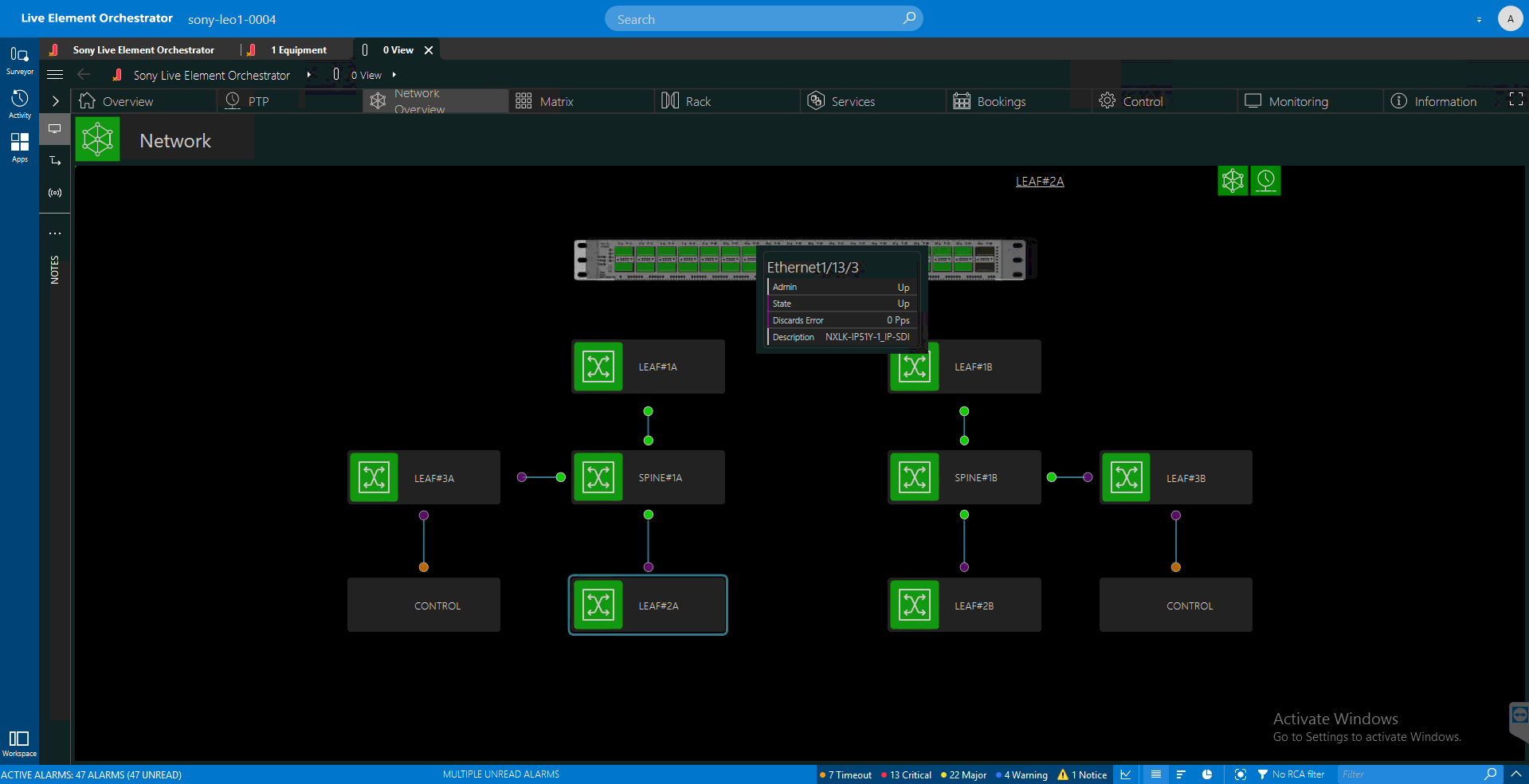This screenshot has height=784, width=1529.
Task: Filter alarms by 22 Major
Action: [964, 774]
